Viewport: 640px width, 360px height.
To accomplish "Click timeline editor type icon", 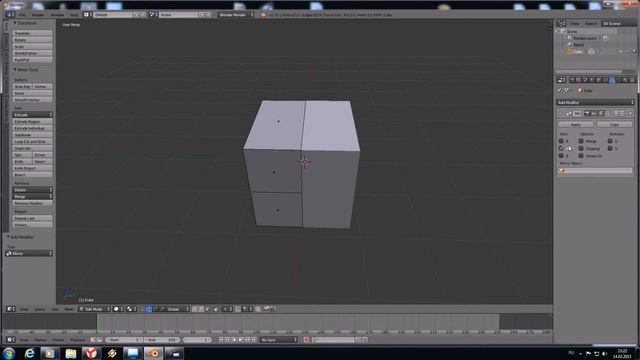I will pos(11,340).
